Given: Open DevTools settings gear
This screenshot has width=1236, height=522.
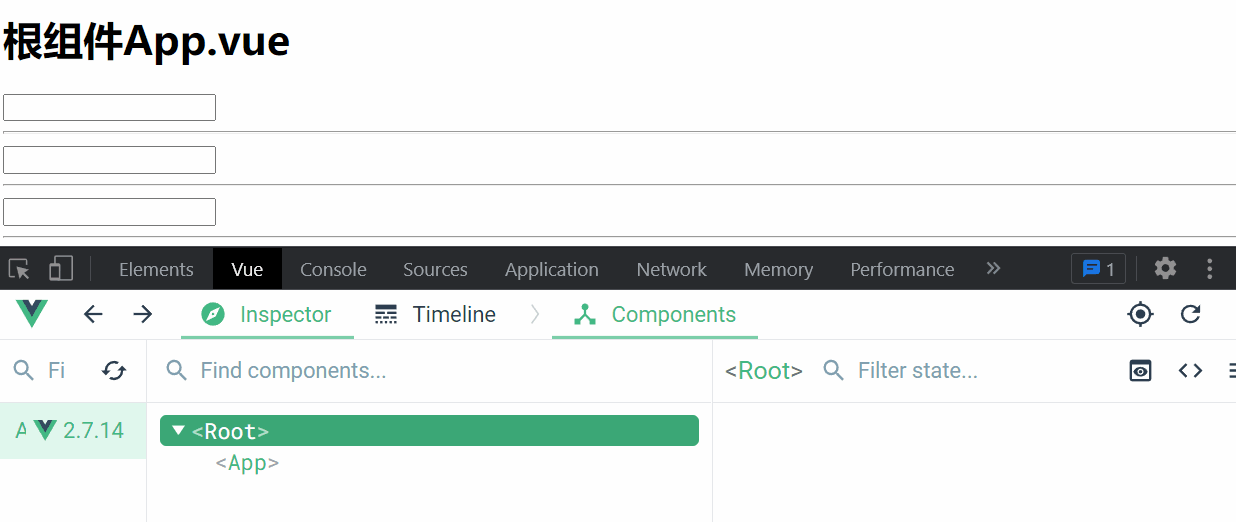Looking at the screenshot, I should click(1165, 268).
